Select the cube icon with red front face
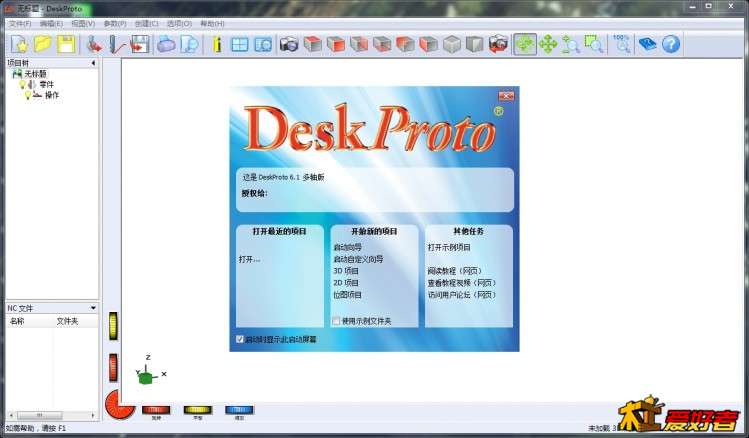Viewport: 749px width, 438px height. (336, 44)
